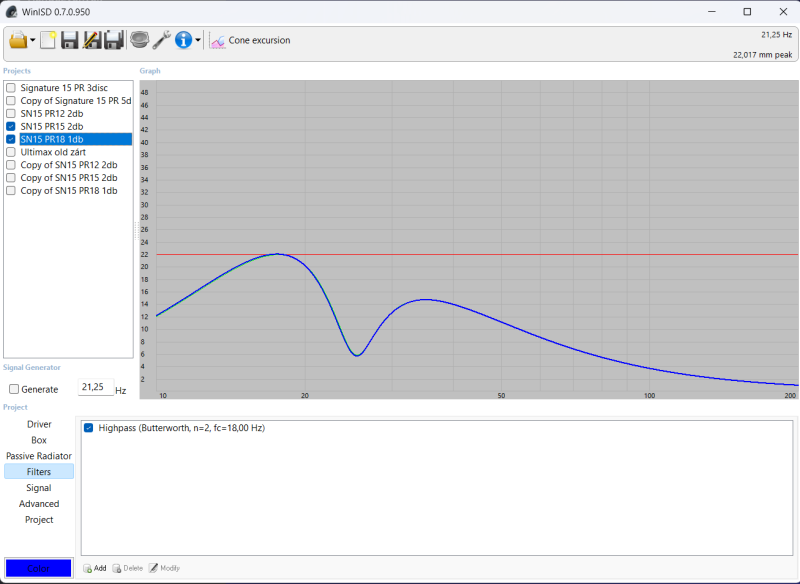The width and height of the screenshot is (800, 584).
Task: Check Copy of SN15 PR12 2db project
Action: [x=11, y=165]
